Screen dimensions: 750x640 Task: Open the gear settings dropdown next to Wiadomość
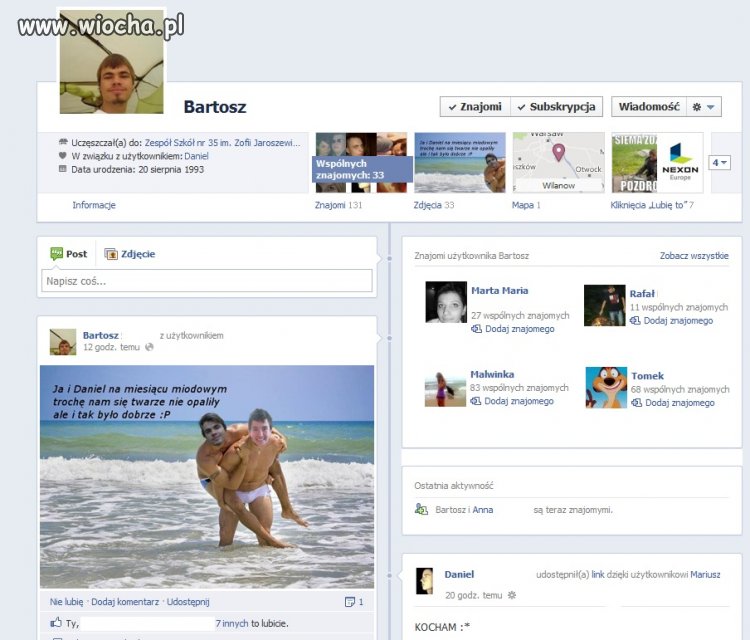704,107
